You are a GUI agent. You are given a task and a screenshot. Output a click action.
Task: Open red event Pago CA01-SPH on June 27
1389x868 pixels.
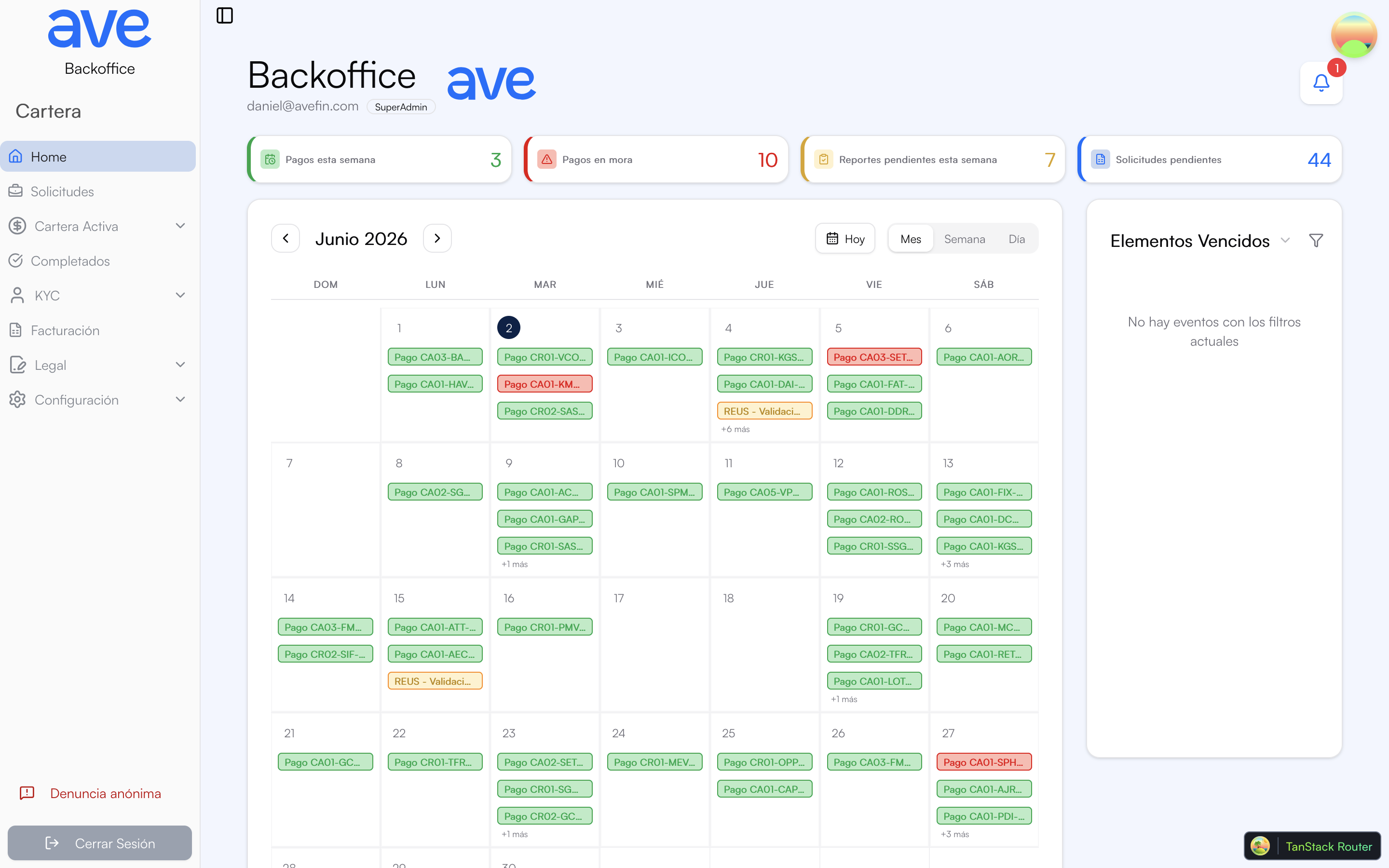pos(984,762)
